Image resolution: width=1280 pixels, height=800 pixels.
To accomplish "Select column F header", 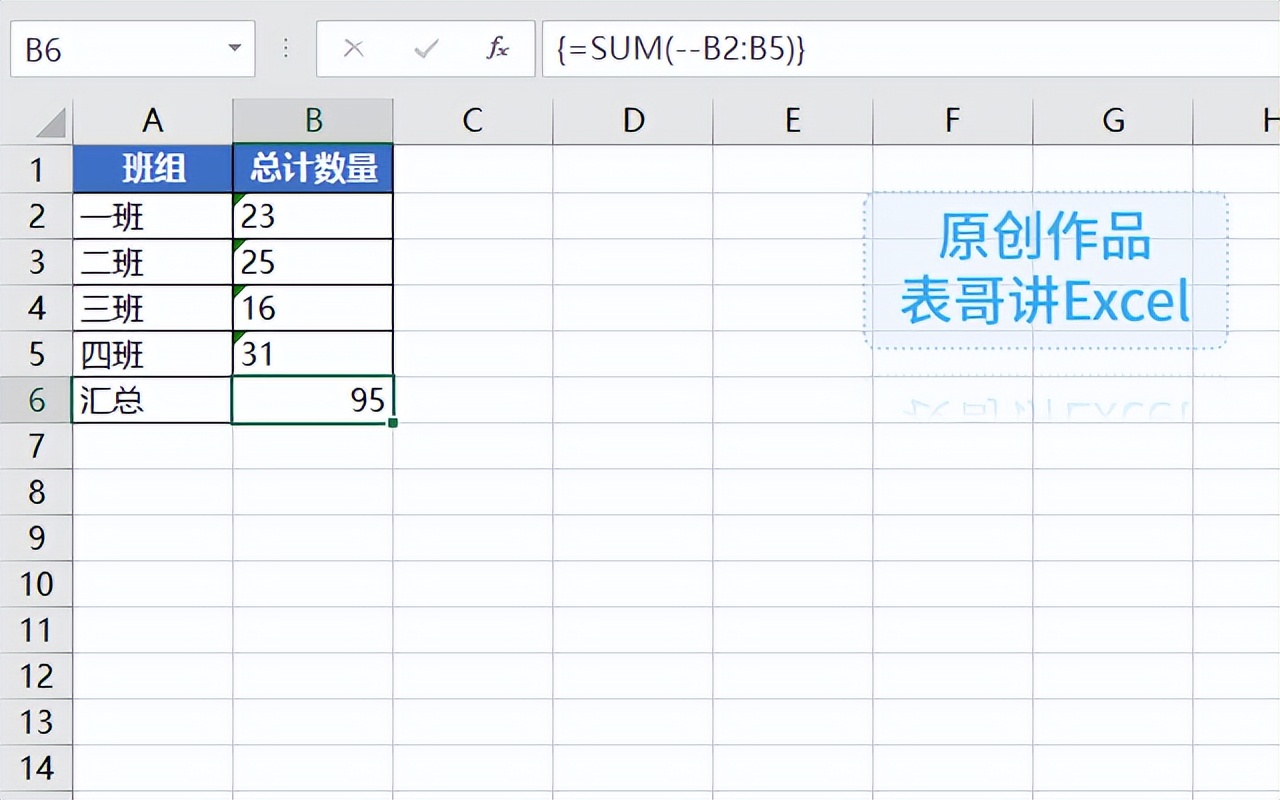I will (953, 121).
